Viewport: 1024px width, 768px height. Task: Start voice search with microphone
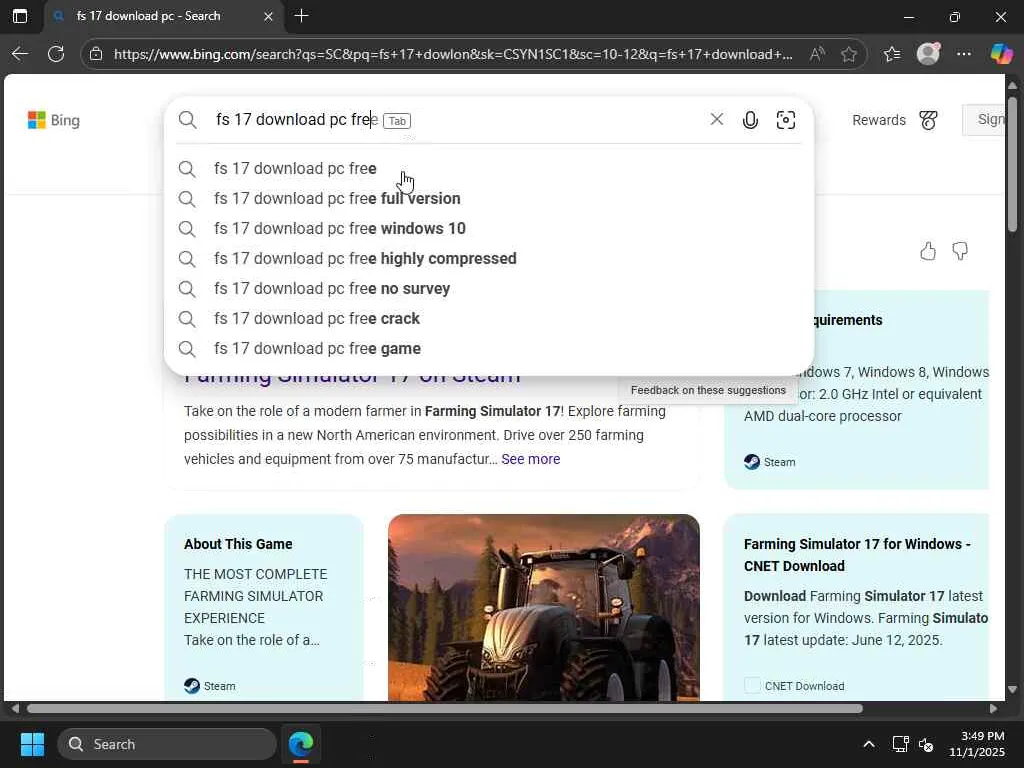pyautogui.click(x=750, y=120)
